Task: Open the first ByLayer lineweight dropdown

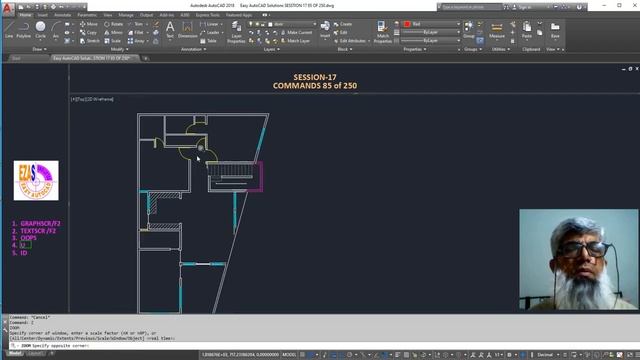Action: coord(431,32)
